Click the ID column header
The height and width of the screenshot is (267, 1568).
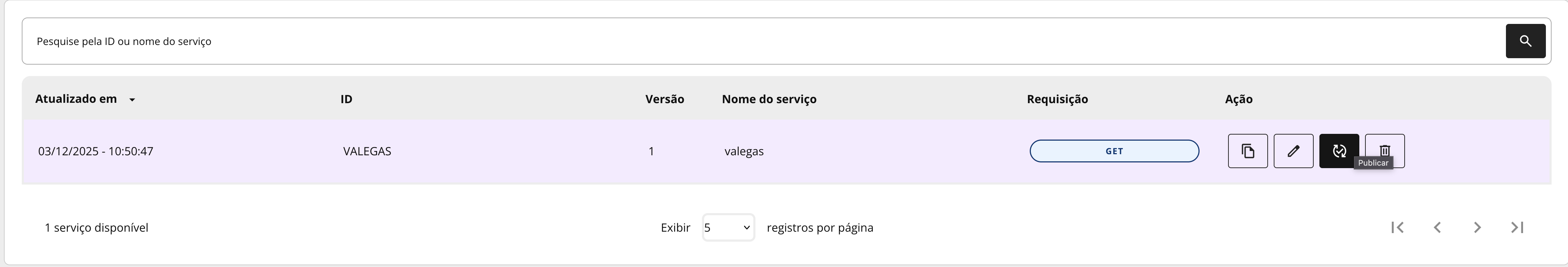coord(346,99)
